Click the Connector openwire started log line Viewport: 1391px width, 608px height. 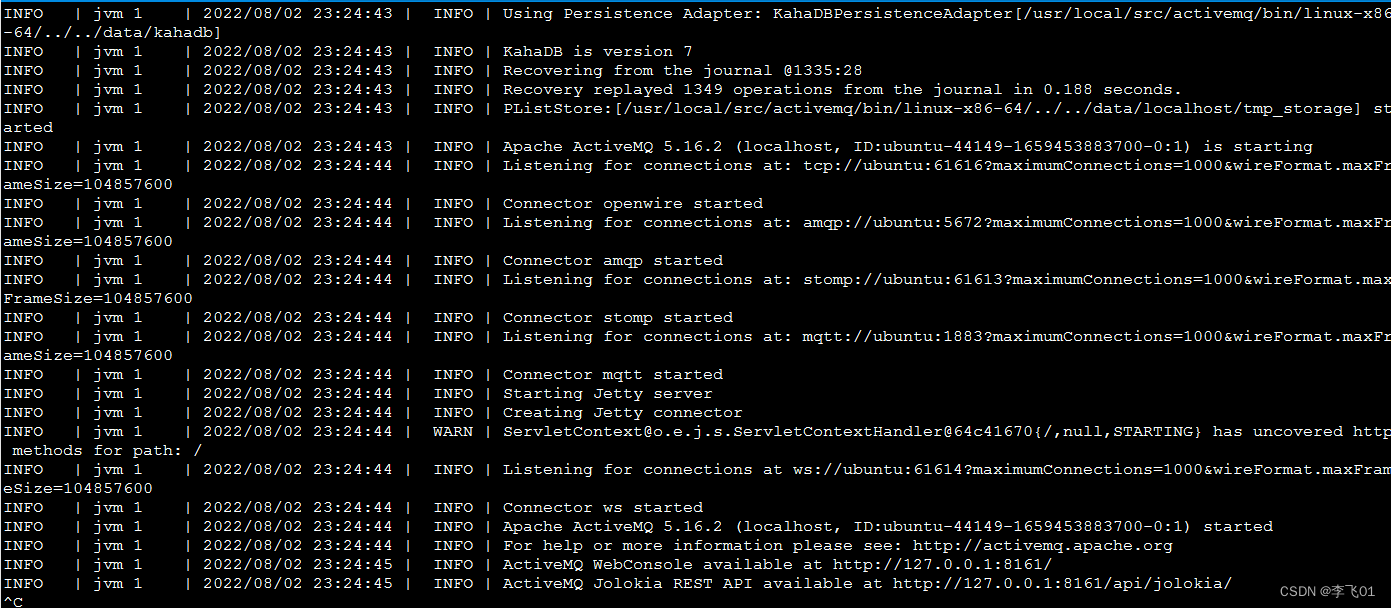click(631, 203)
